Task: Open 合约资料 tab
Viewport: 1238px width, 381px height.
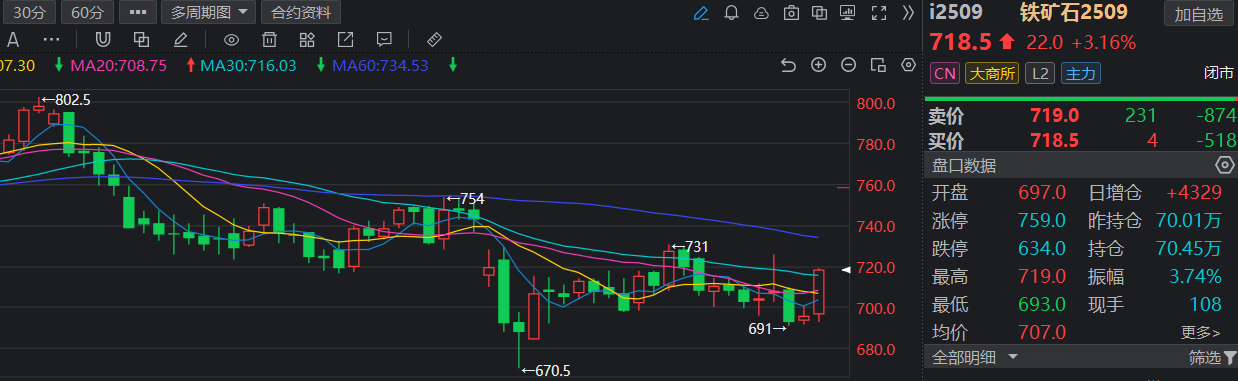Action: click(x=301, y=13)
